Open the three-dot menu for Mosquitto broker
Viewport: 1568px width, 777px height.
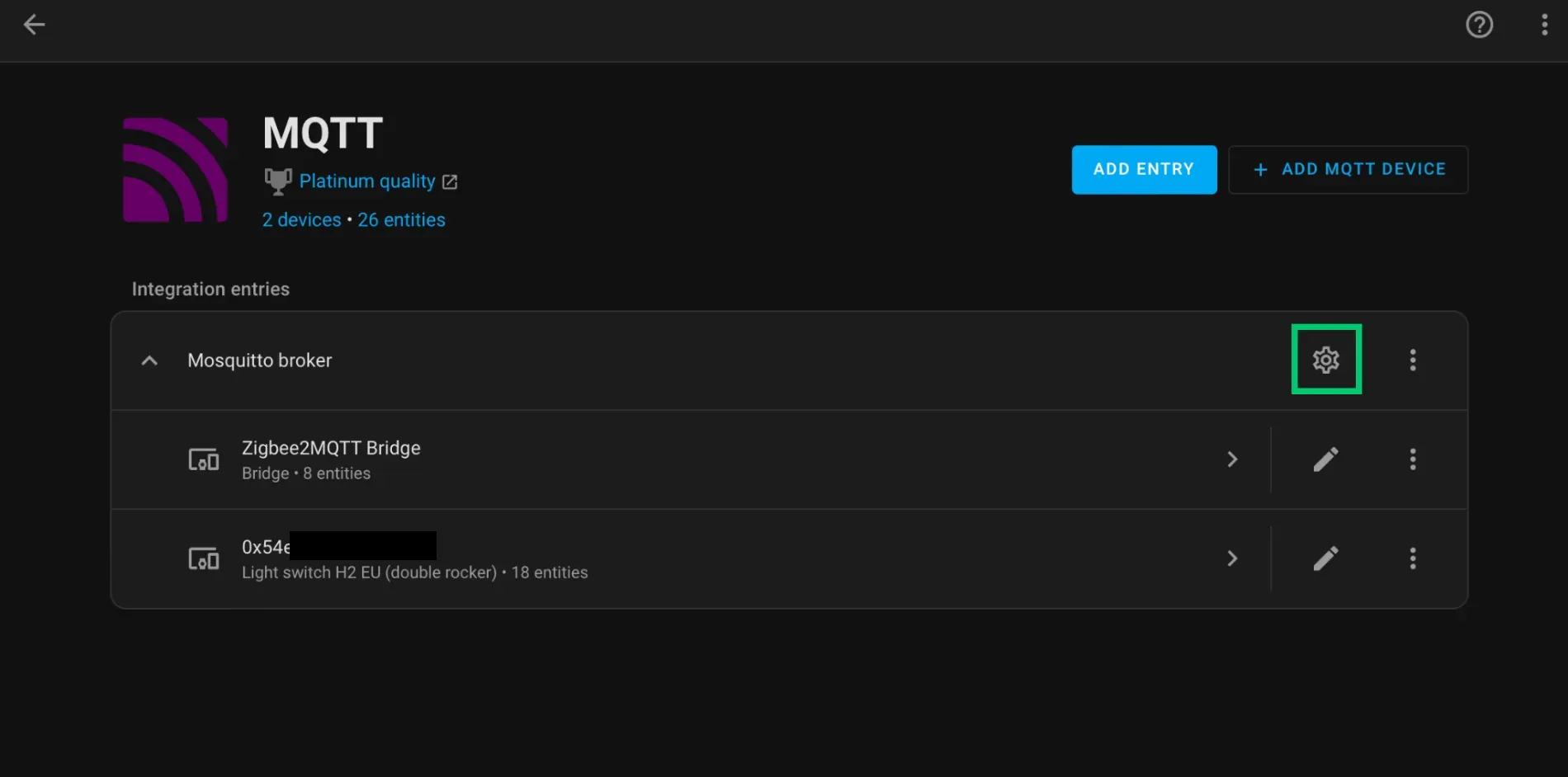coord(1413,360)
